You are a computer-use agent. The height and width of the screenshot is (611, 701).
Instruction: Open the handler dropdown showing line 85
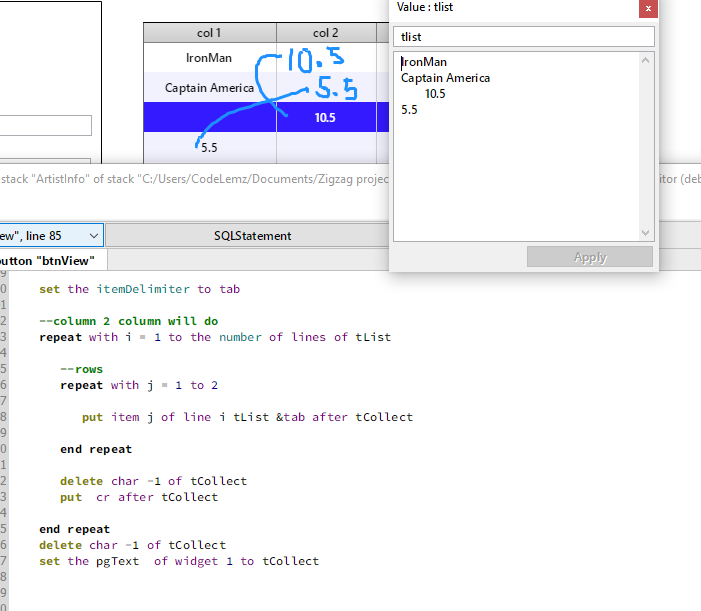coord(50,236)
